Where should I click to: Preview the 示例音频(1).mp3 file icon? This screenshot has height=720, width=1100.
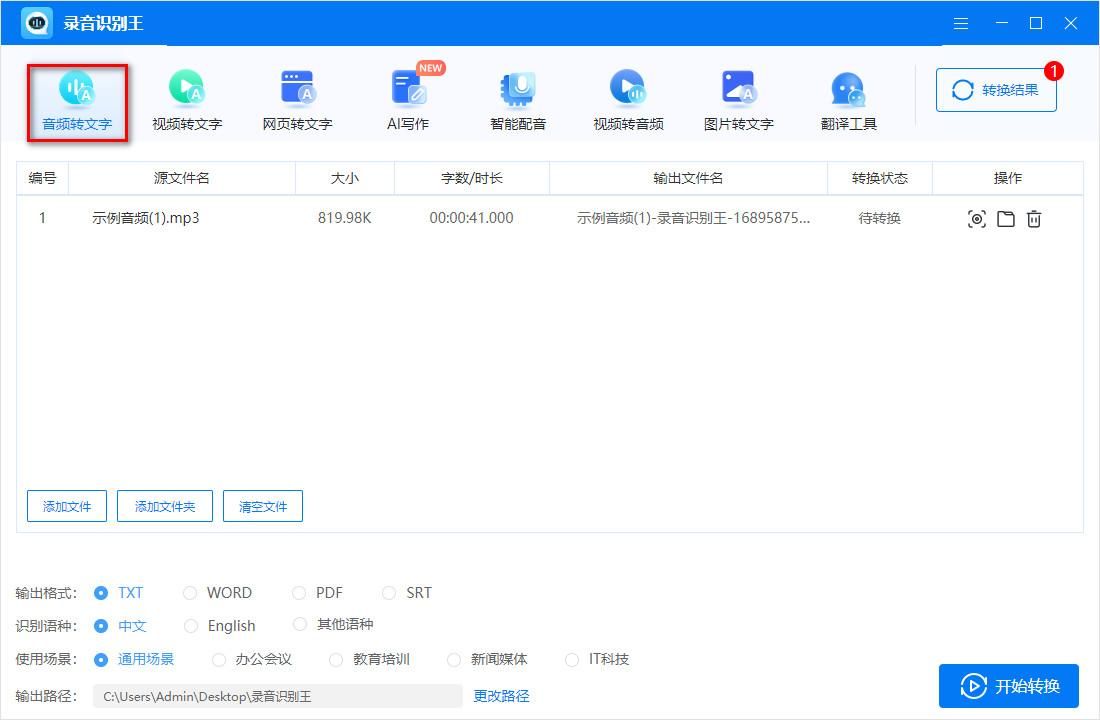click(977, 219)
